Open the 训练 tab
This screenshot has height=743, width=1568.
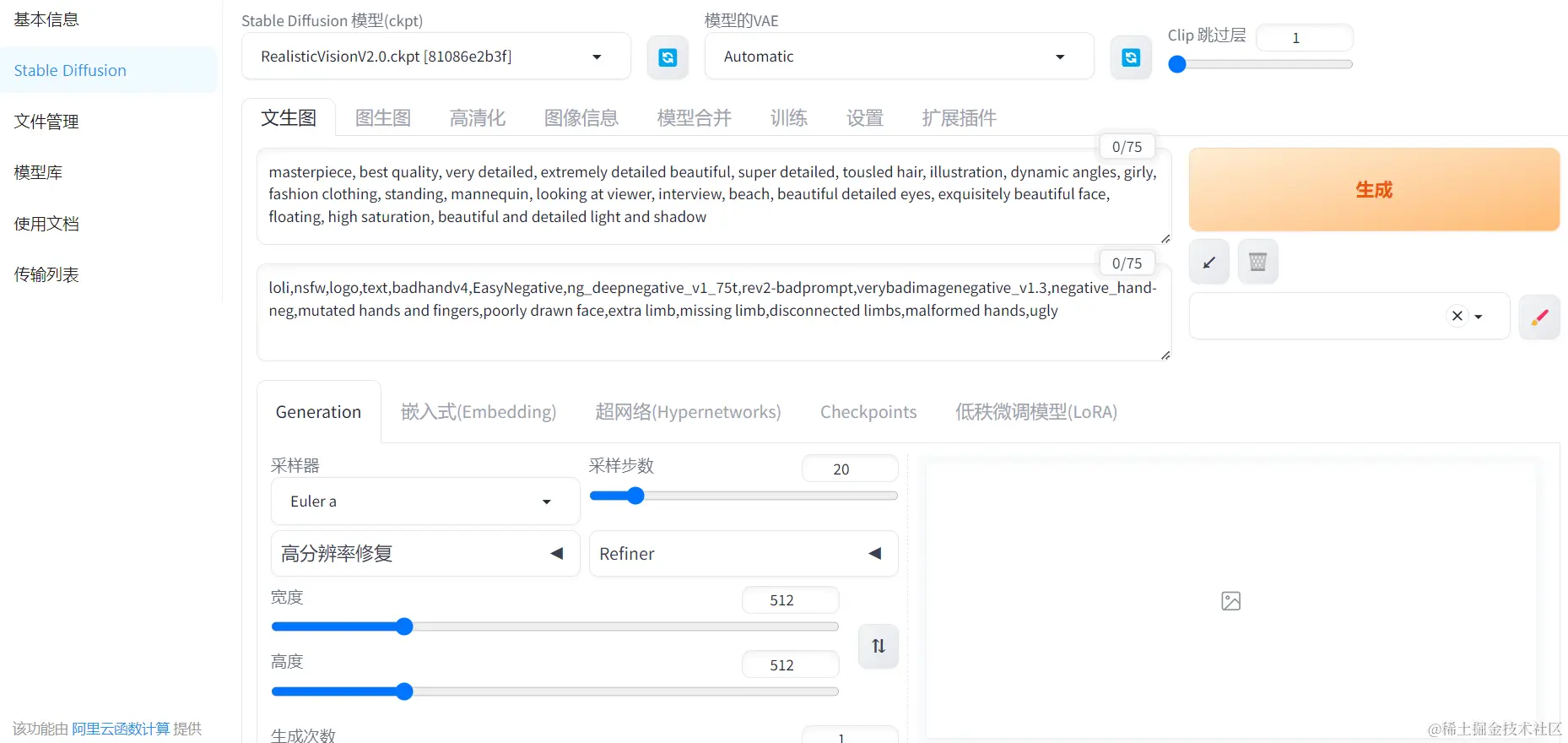pyautogui.click(x=789, y=117)
